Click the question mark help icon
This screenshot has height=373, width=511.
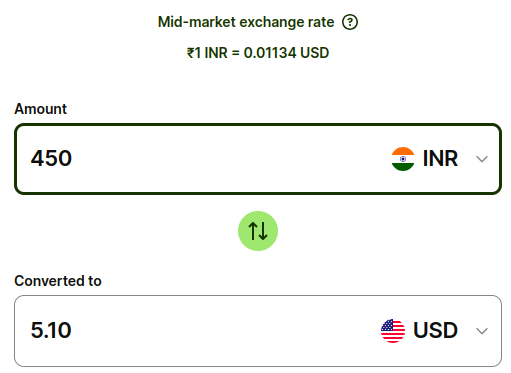tap(350, 22)
